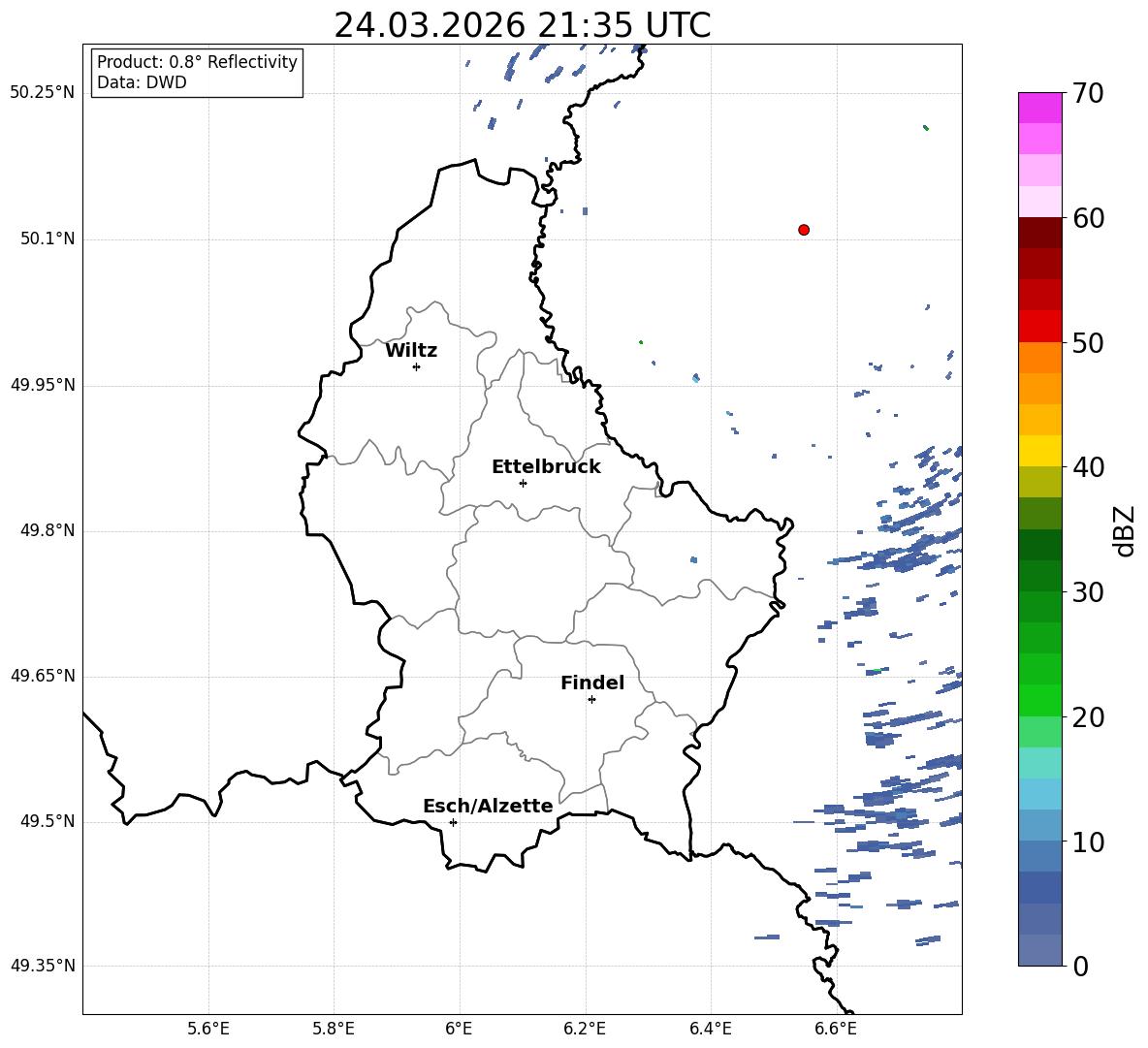Click the 70 value on colorbar

(x=1088, y=93)
